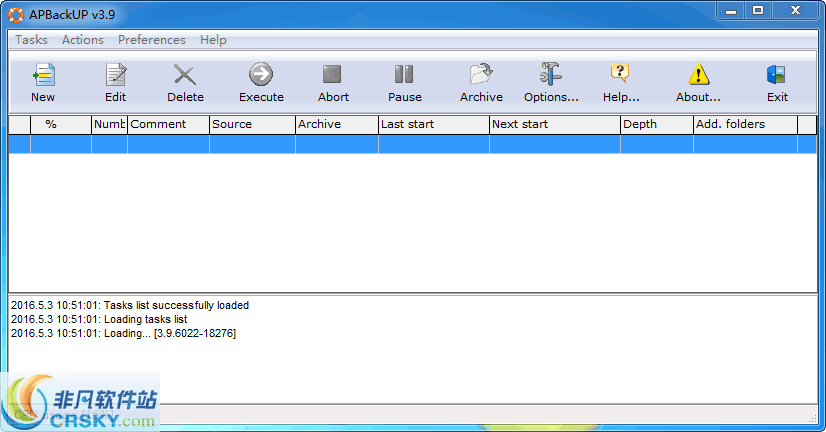
Task: Click log line 'Loading... [3.9.6022-18276]'
Action: point(123,333)
